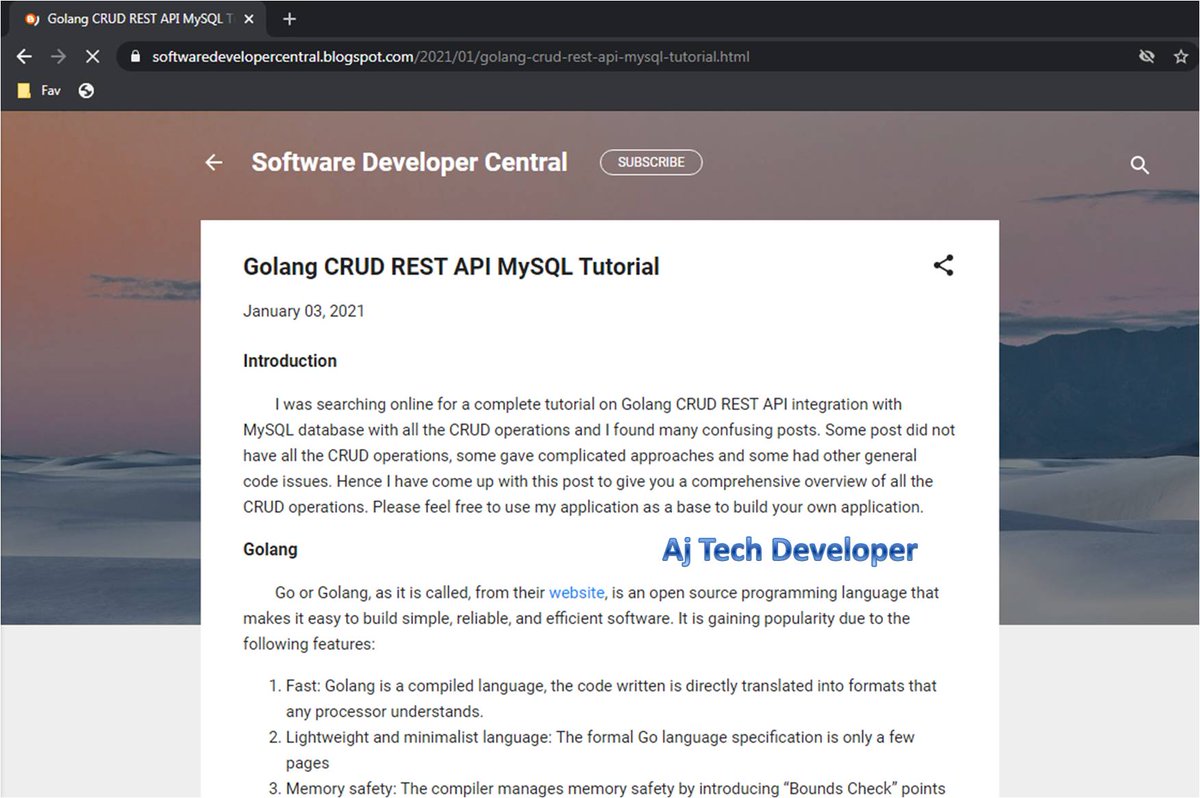Screen dimensions: 1200x798
Task: Open a new browser tab
Action: (x=289, y=18)
